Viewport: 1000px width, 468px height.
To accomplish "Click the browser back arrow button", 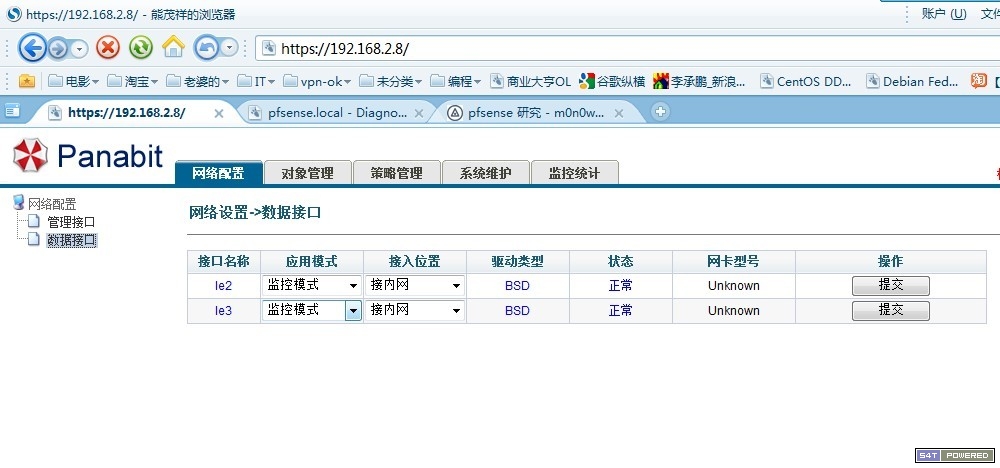I will point(32,47).
